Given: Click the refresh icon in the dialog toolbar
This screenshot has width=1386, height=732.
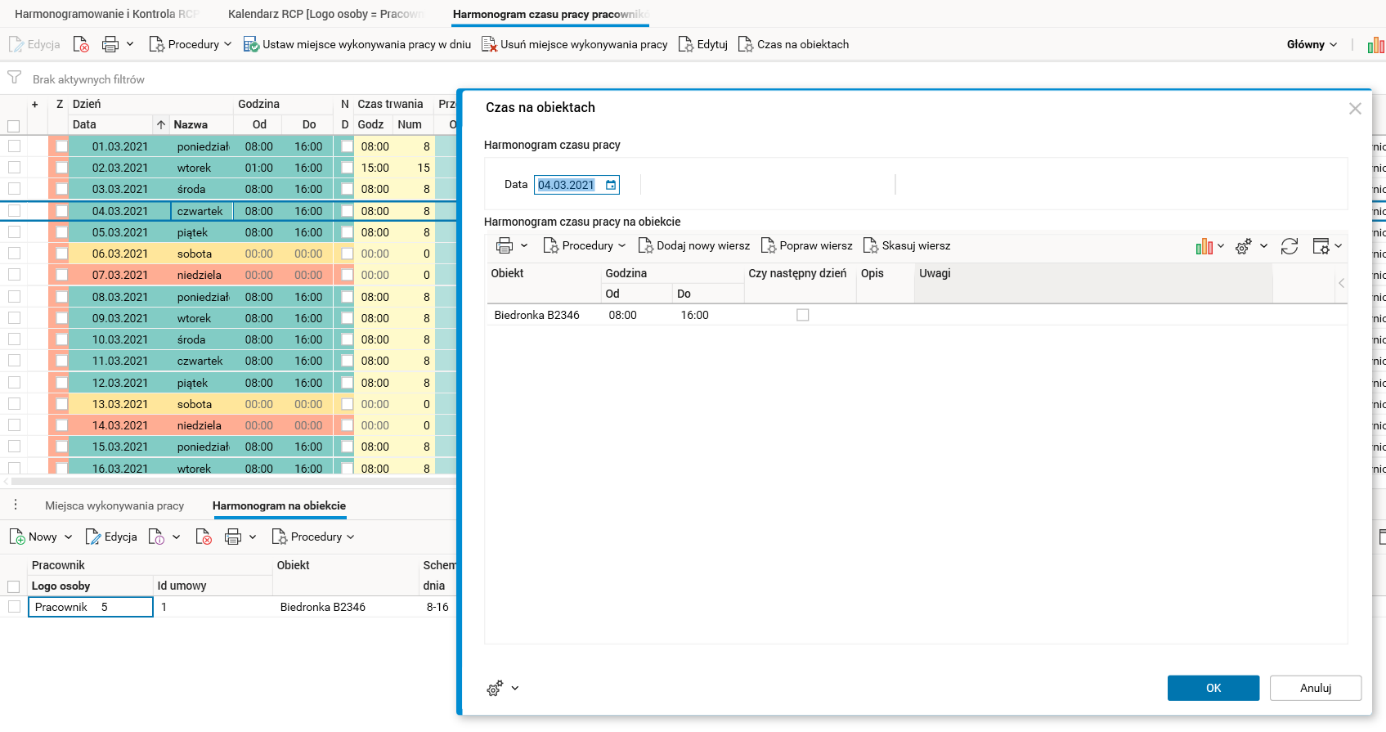Looking at the screenshot, I should (x=1289, y=245).
